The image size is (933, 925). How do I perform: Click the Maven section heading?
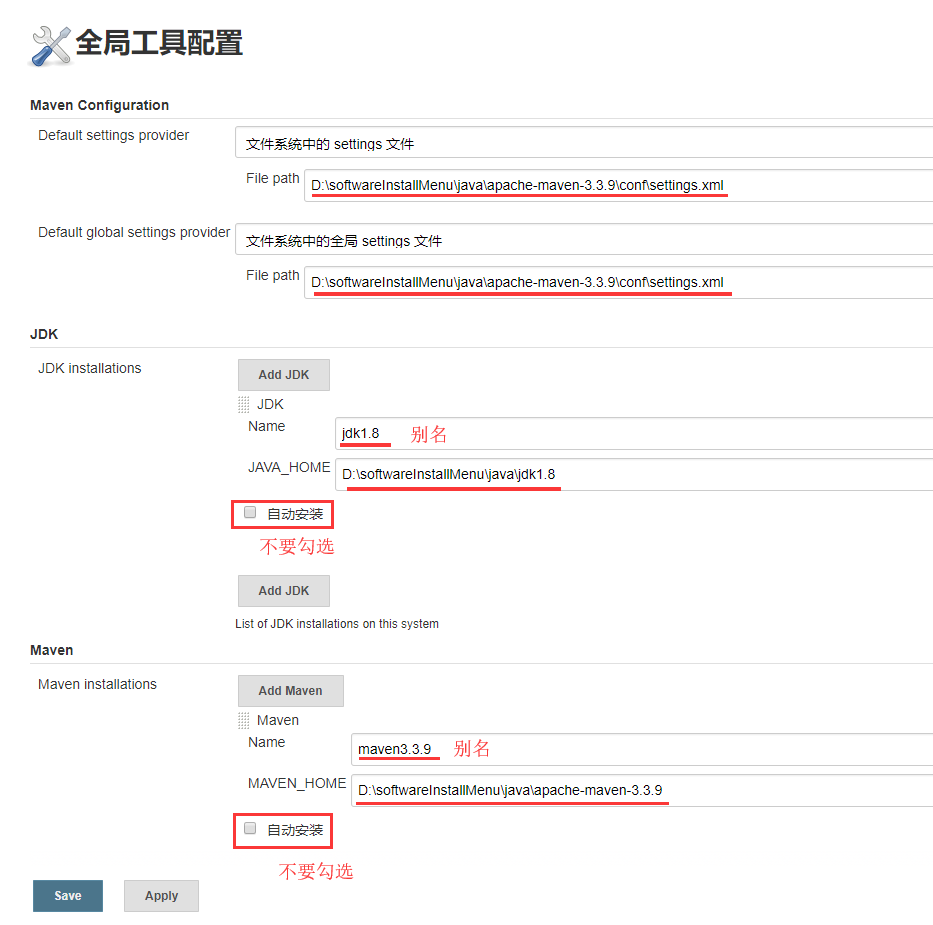coord(52,650)
